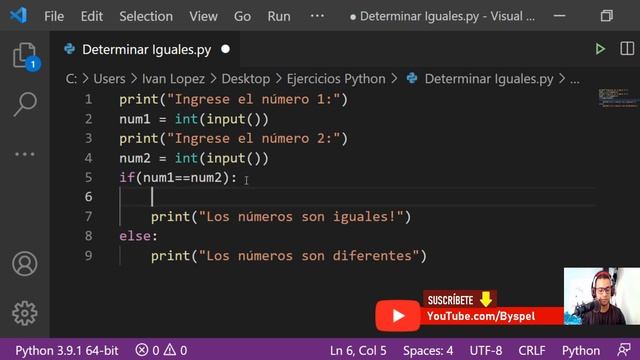Click the VS Code logo icon

(x=18, y=16)
